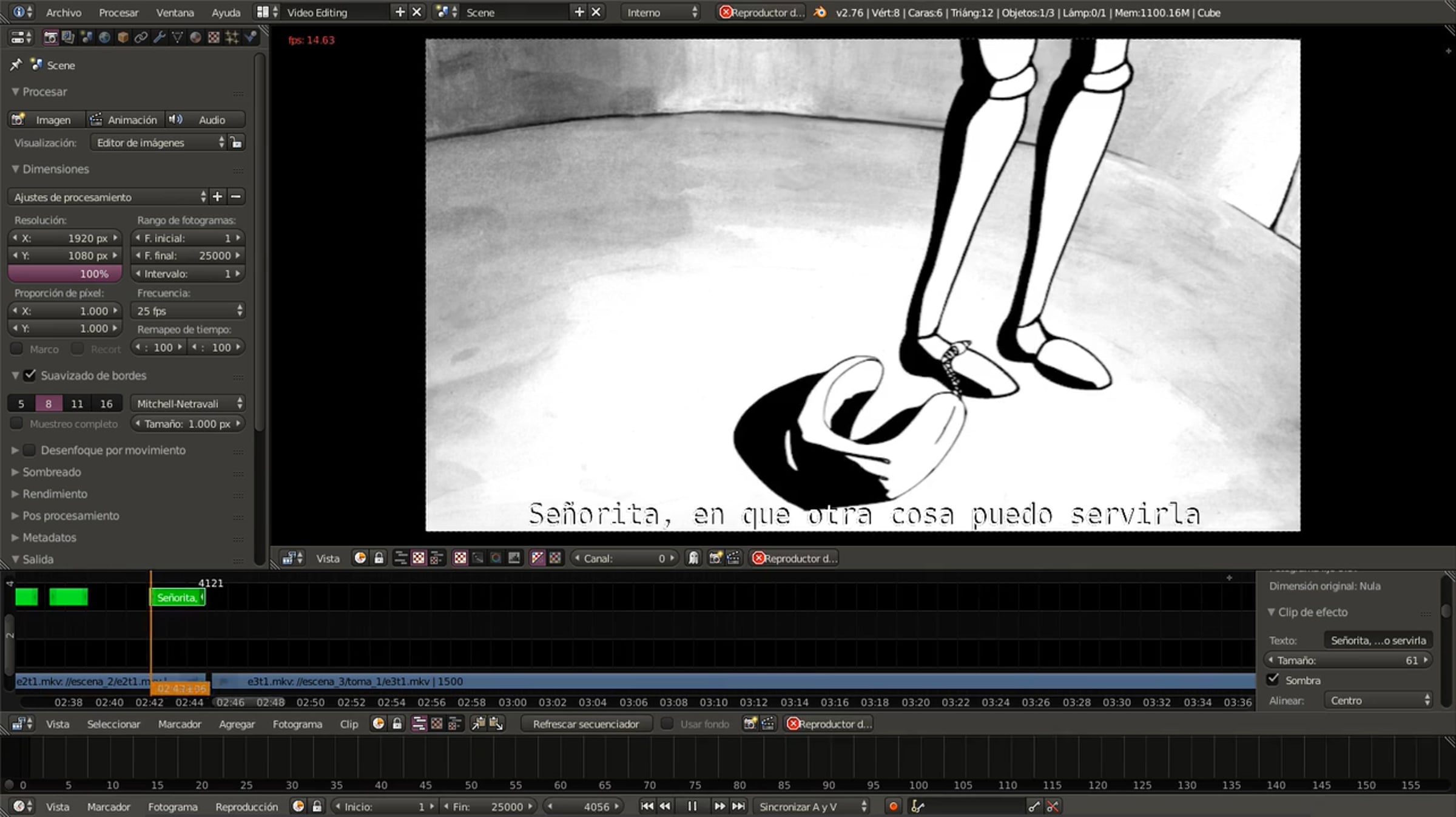Viewport: 1456px width, 817px height.
Task: Open the Agregar menu in the sequencer
Action: click(237, 724)
